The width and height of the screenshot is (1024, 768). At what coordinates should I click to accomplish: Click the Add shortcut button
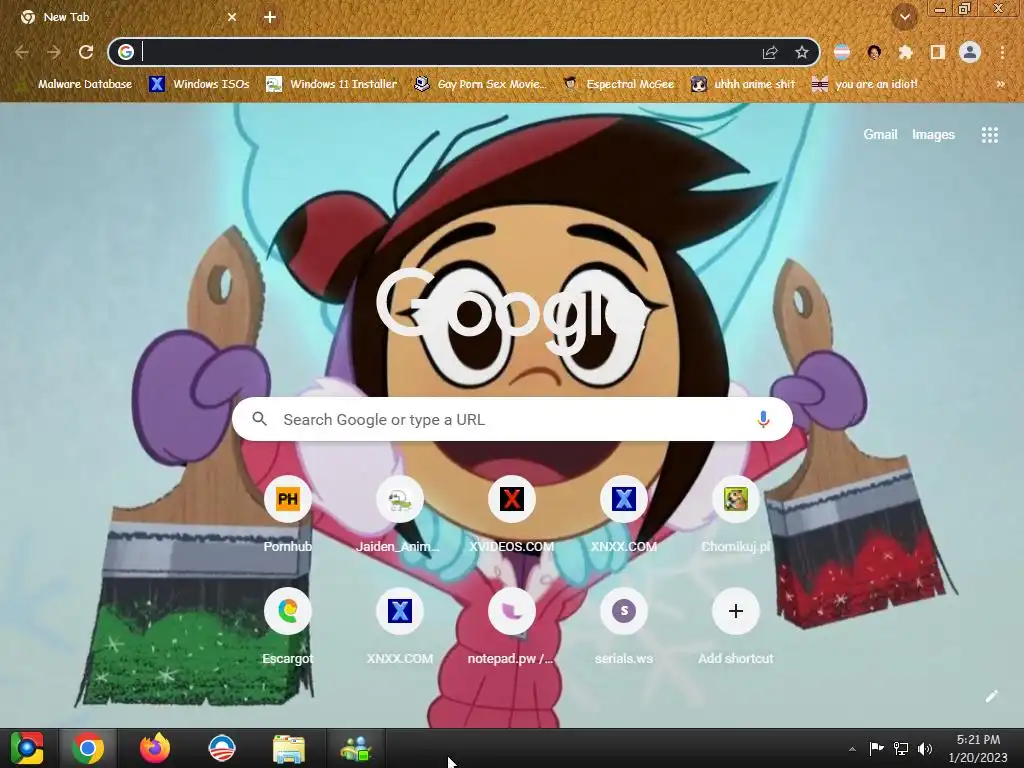735,627
